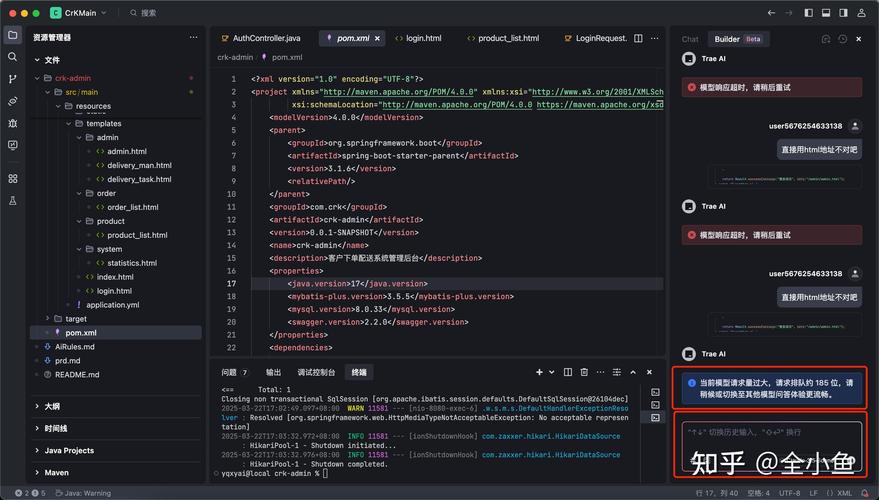Open application.yml in file tree
Screen dimensions: 879x500
coord(113,305)
